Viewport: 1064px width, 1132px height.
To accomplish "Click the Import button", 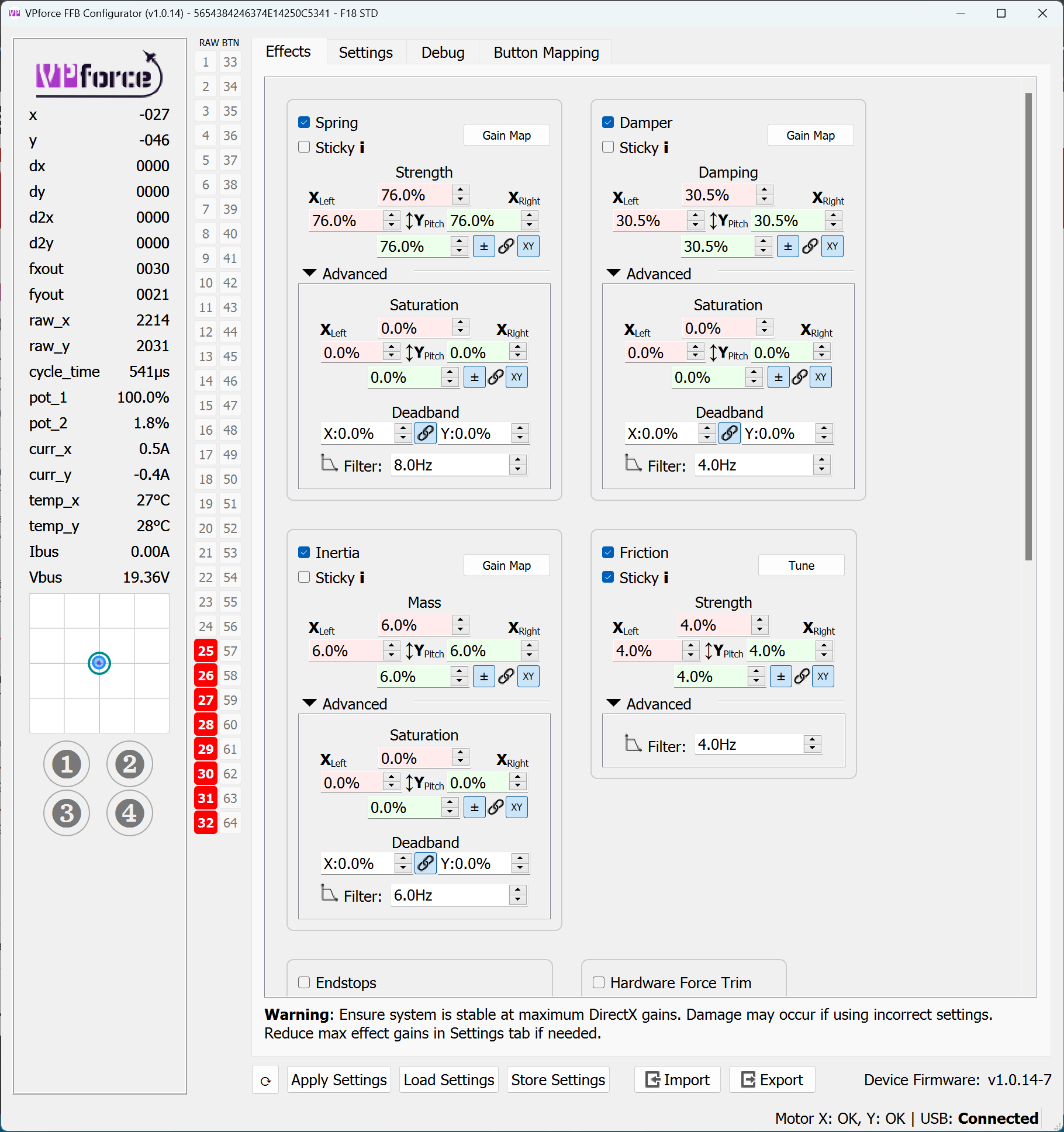I will click(x=678, y=1080).
